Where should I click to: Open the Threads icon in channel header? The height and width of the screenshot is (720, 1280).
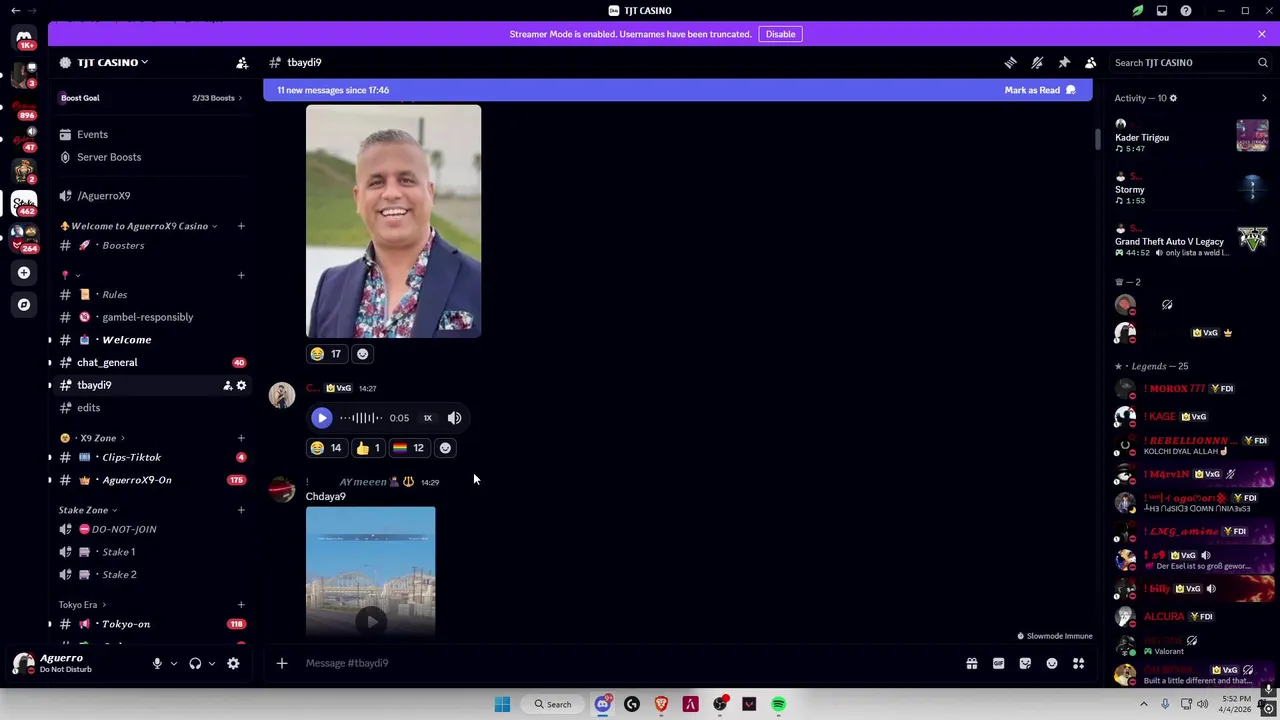pyautogui.click(x=1010, y=62)
